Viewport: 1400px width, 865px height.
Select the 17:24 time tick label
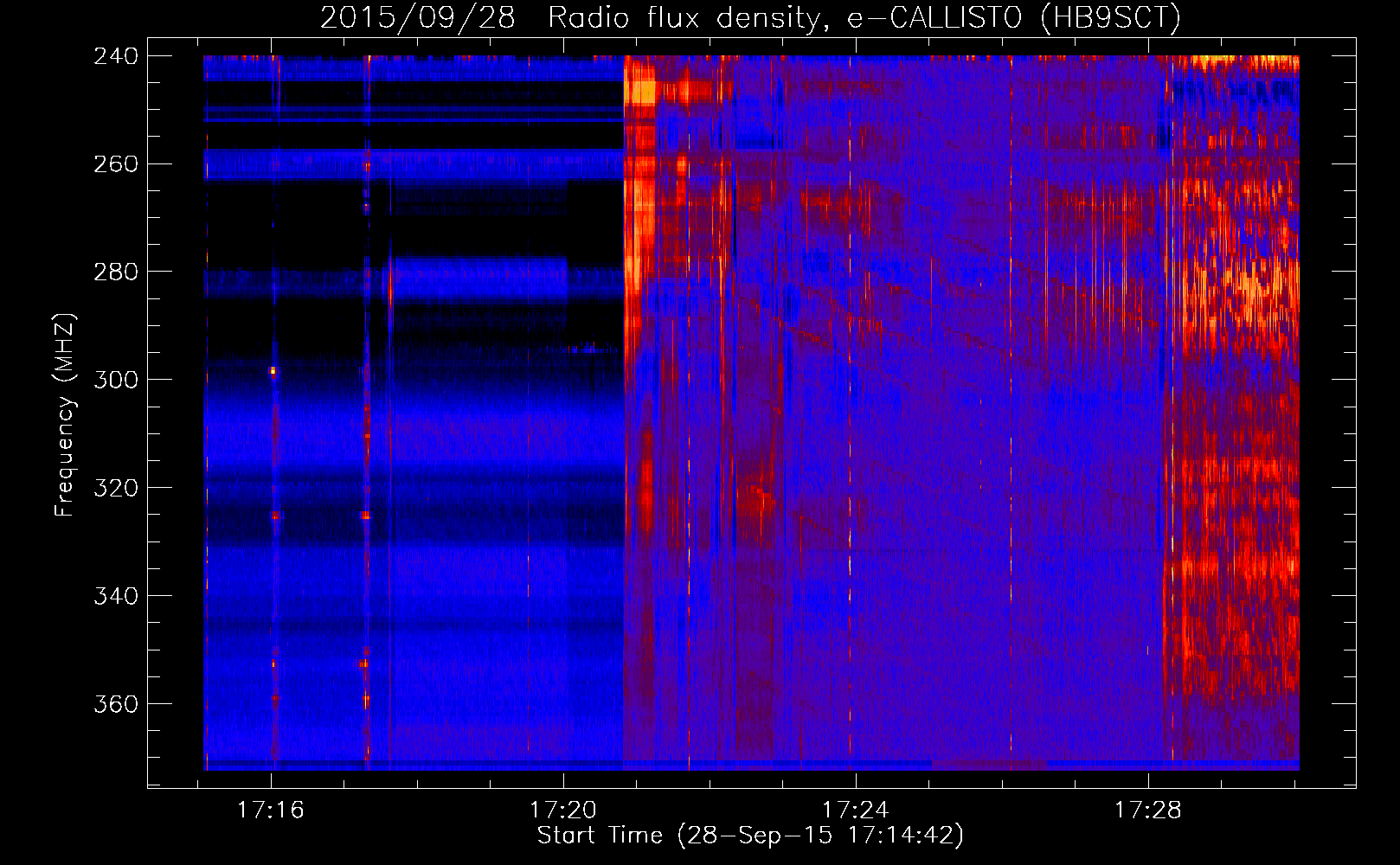855,810
